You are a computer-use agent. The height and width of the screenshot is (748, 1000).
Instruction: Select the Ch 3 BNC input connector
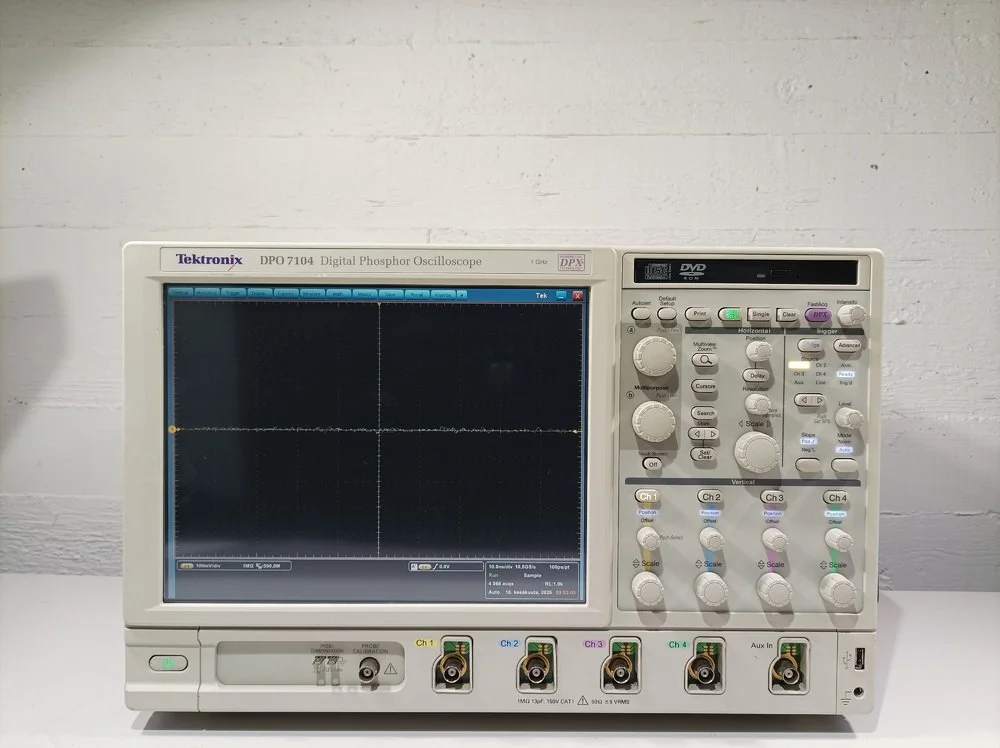pyautogui.click(x=621, y=670)
